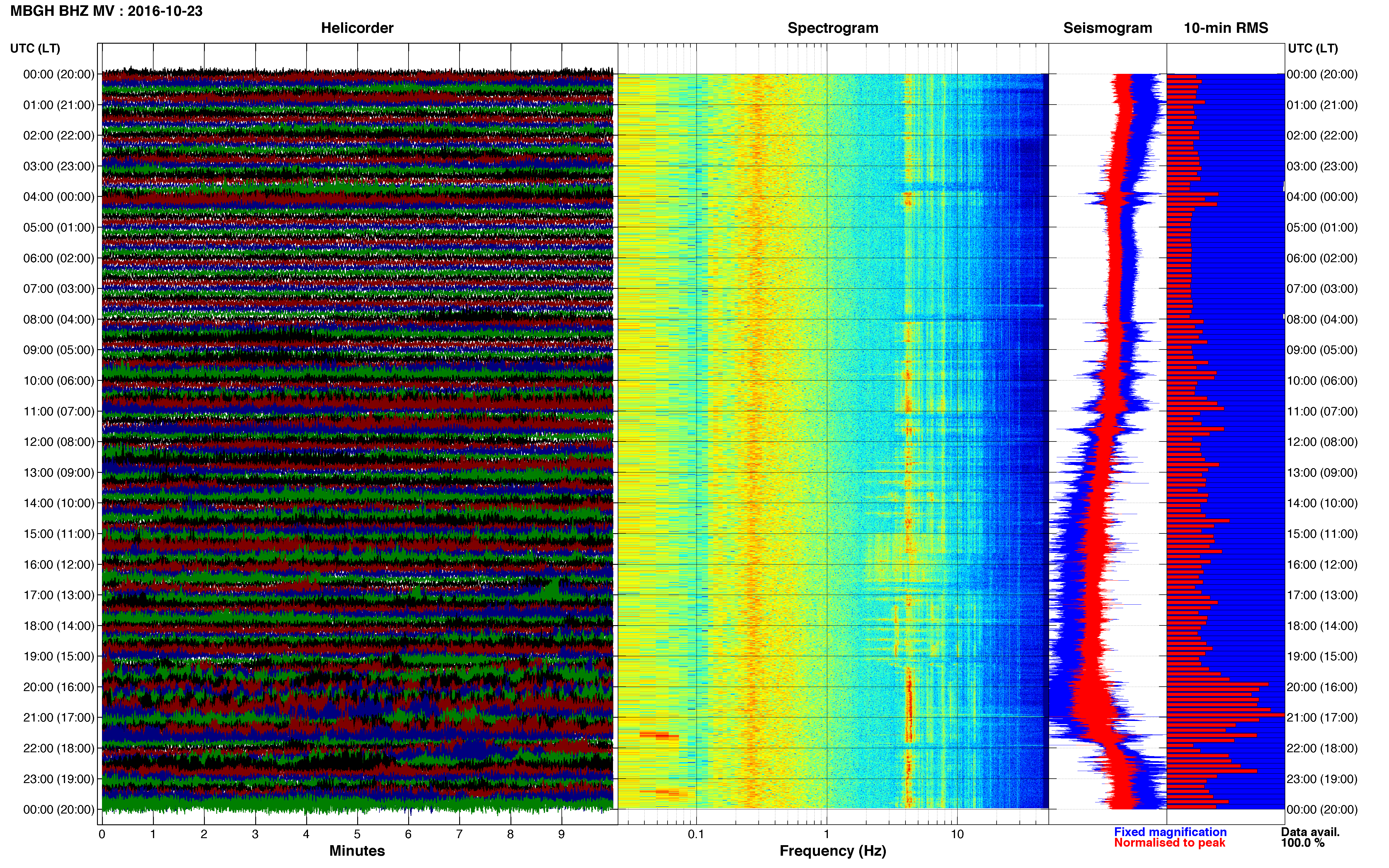The image size is (1389, 868).
Task: Click the 'Normalised to peak' legend text
Action: 1170,843
